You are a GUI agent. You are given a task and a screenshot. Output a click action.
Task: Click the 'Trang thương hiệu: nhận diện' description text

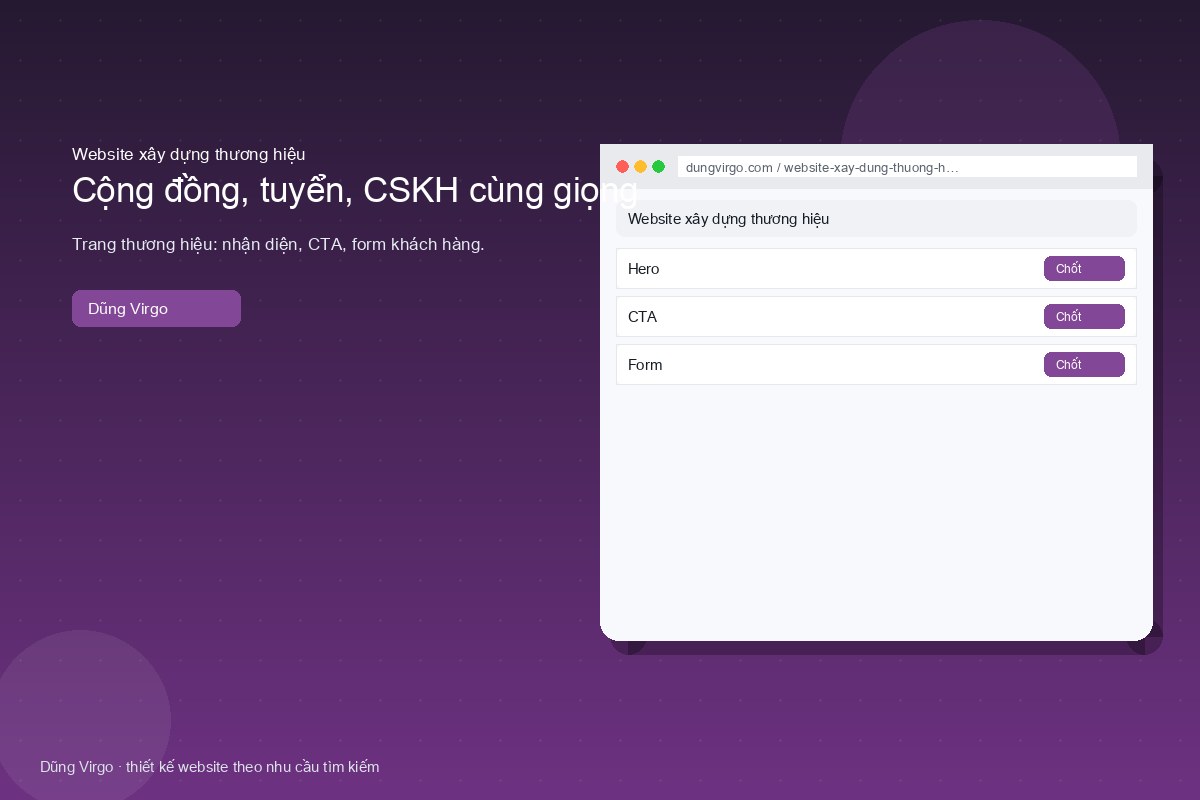coord(278,244)
